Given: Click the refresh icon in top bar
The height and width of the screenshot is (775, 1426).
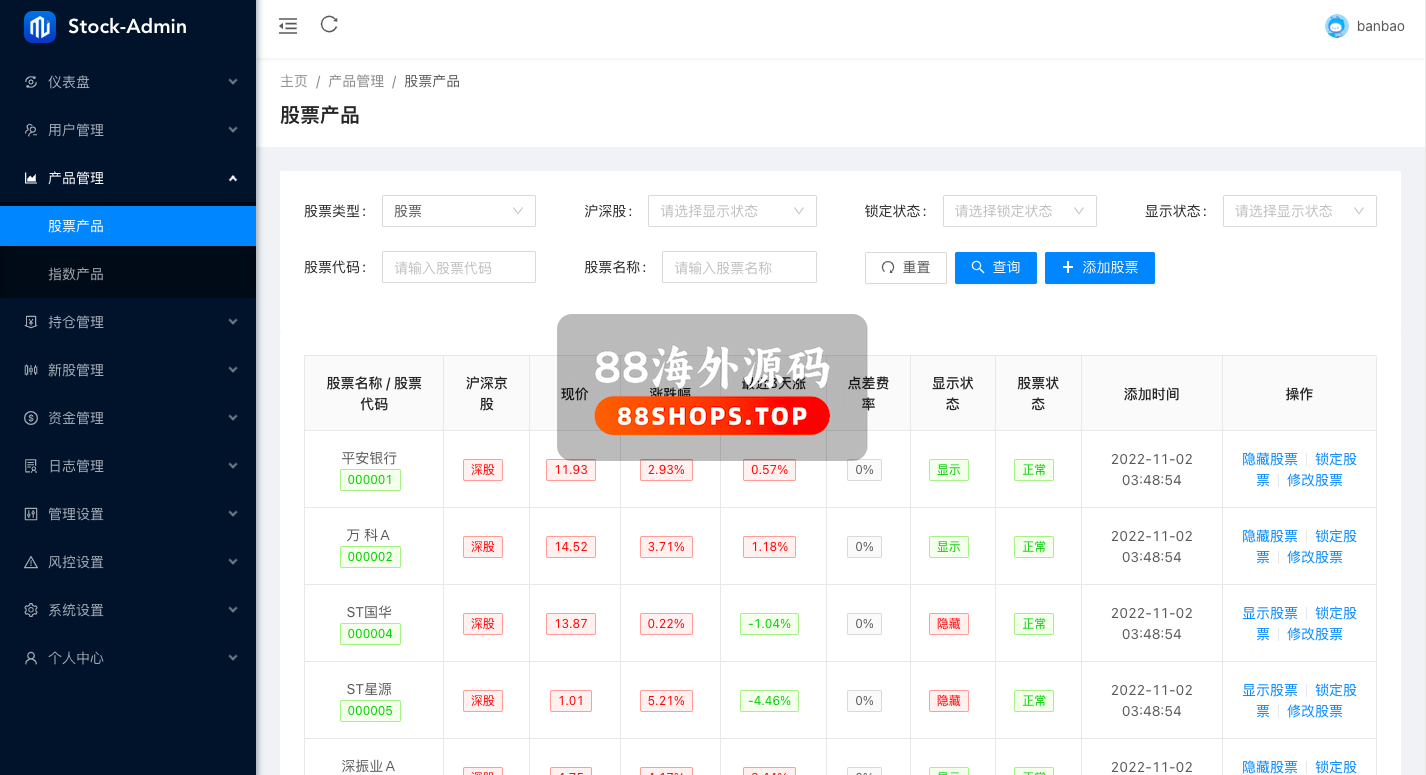Looking at the screenshot, I should coord(329,25).
